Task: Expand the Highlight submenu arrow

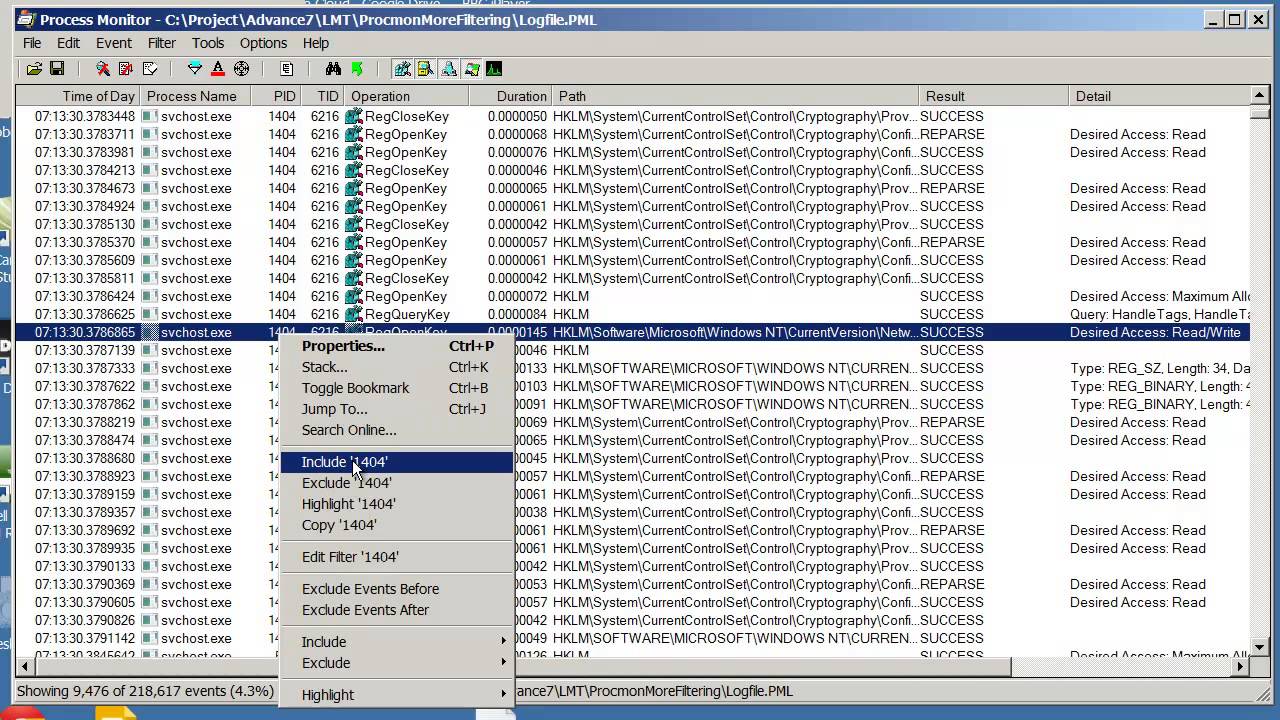Action: (x=504, y=695)
